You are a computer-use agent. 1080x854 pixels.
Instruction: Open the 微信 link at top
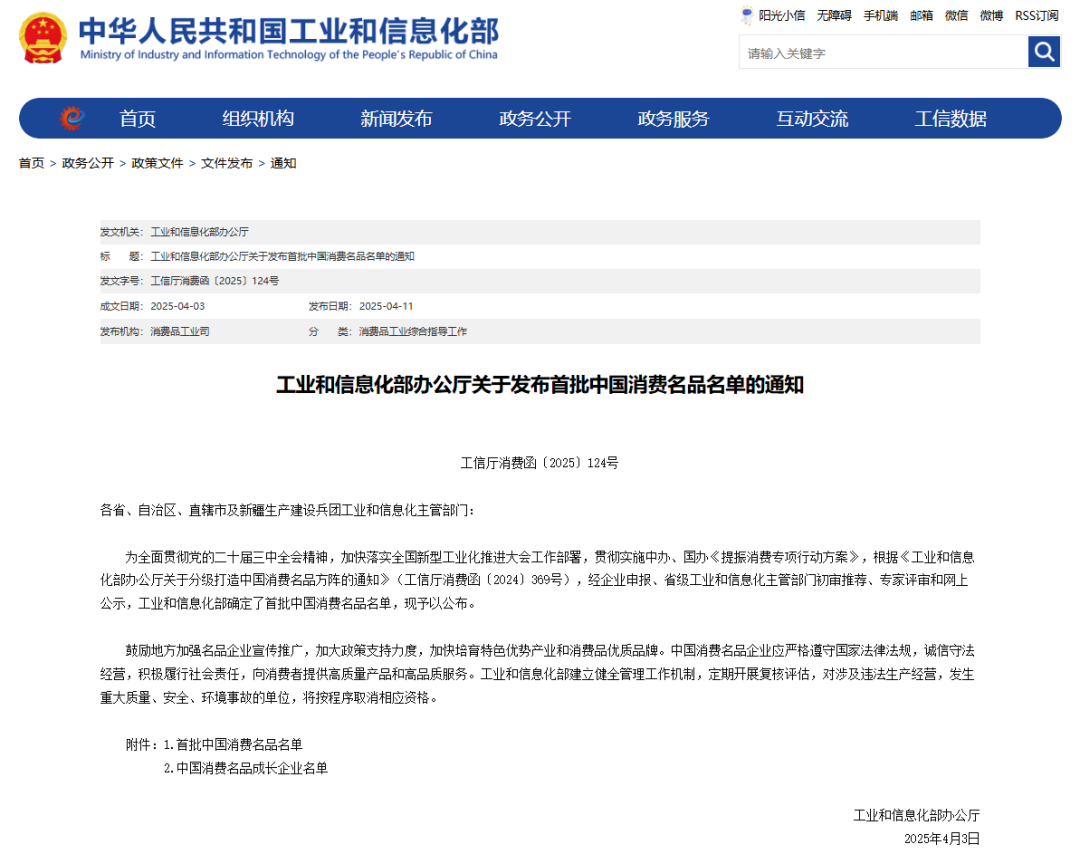[956, 15]
